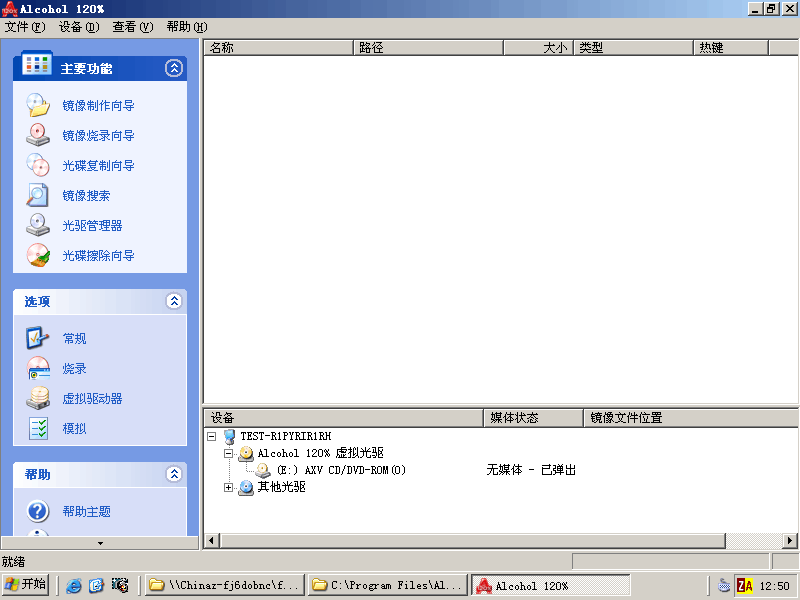
Task: Start 光碟复制向导 link
Action: 98,165
